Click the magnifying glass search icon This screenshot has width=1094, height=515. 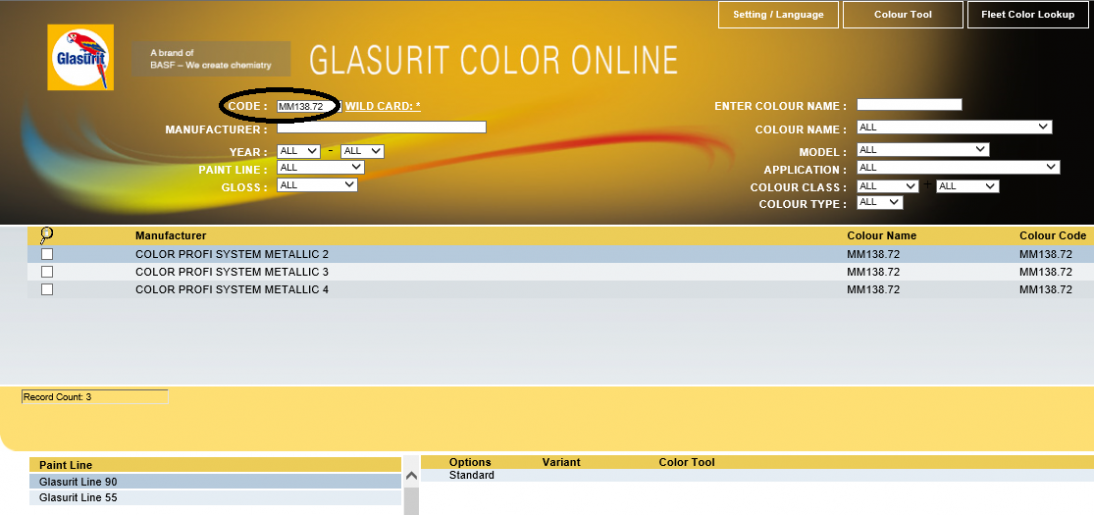point(47,235)
